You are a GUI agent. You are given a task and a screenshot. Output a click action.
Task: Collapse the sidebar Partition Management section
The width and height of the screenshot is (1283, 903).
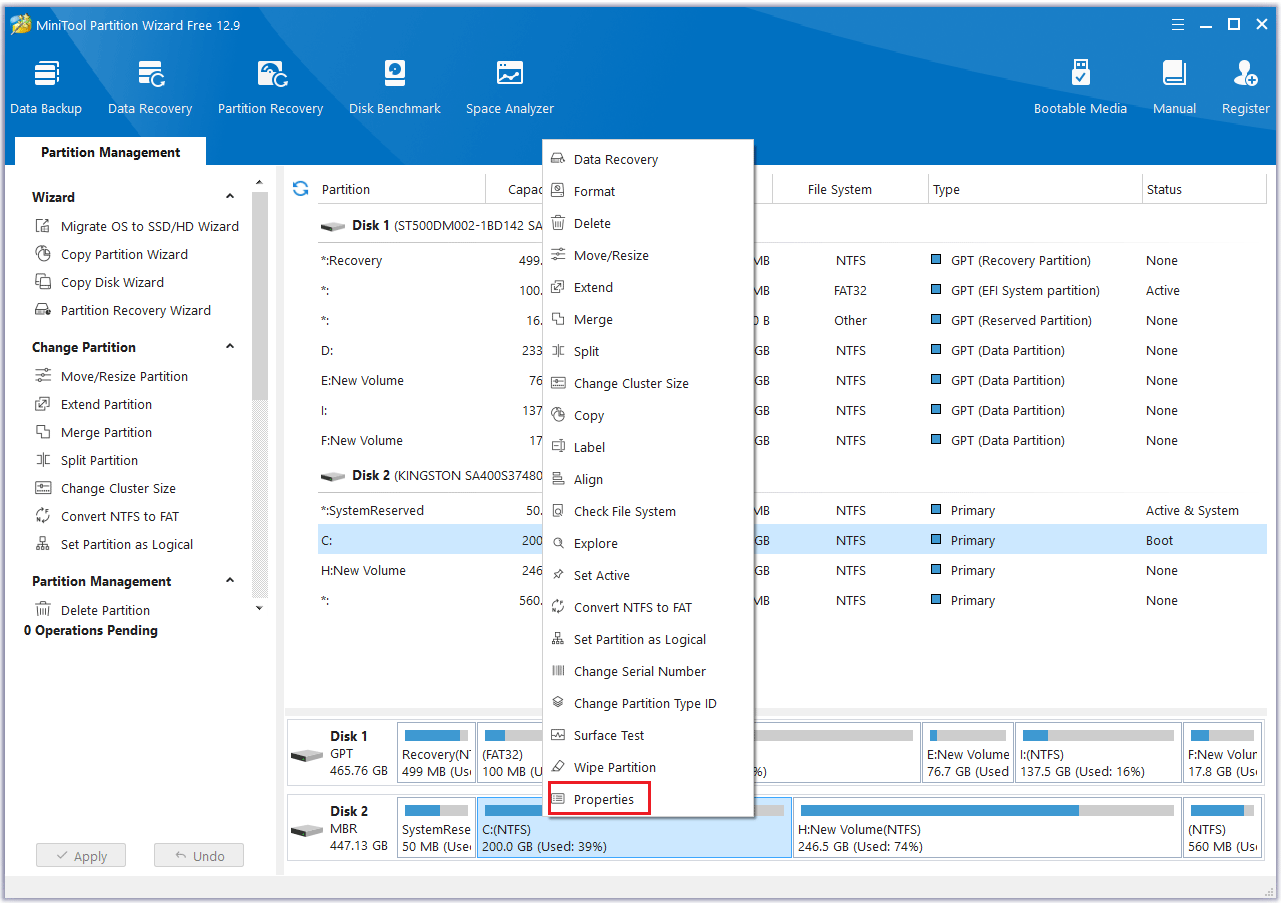[x=230, y=581]
